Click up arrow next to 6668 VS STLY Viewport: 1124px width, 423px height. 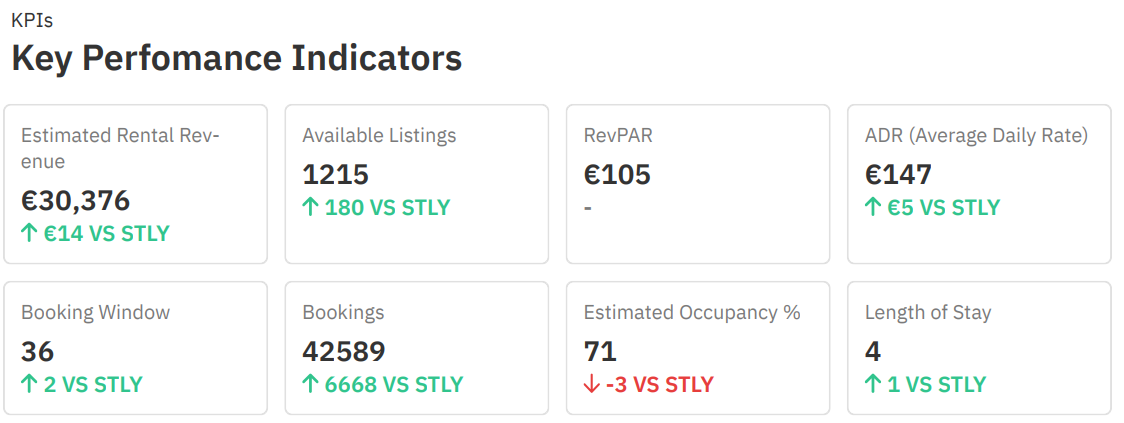[x=311, y=384]
